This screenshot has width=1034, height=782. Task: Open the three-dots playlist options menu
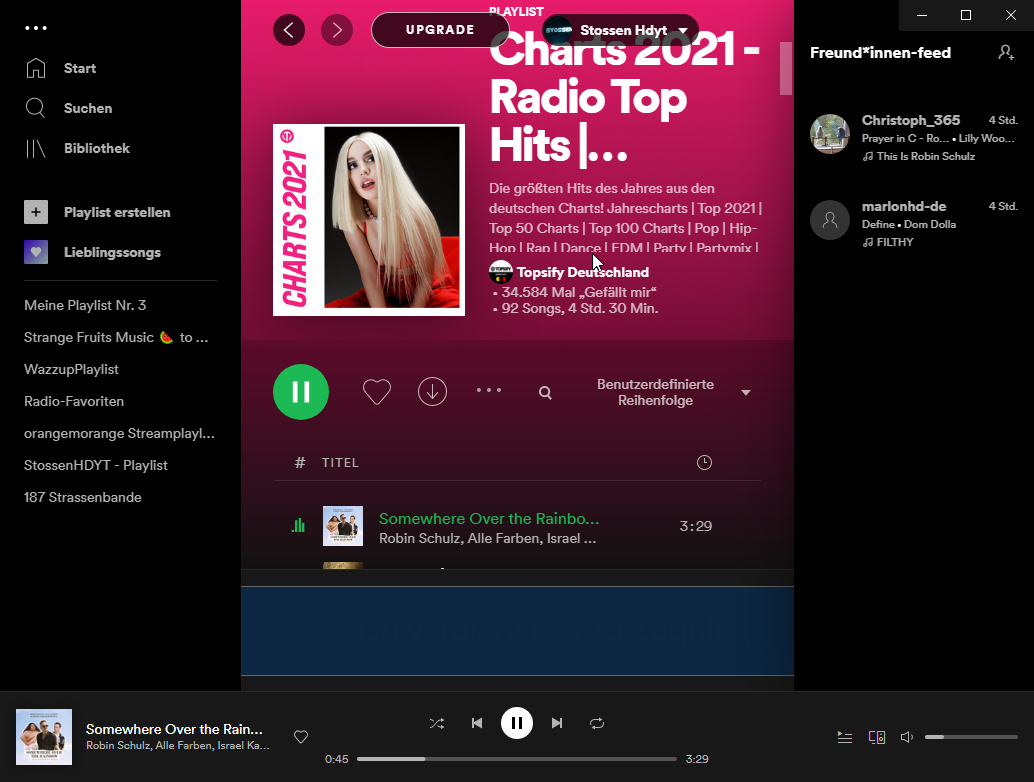(488, 390)
